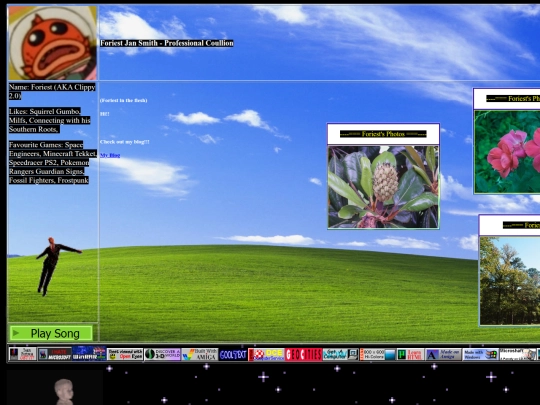Viewport: 540px width, 405px height.
Task: Open the My Blog link
Action: 110,155
